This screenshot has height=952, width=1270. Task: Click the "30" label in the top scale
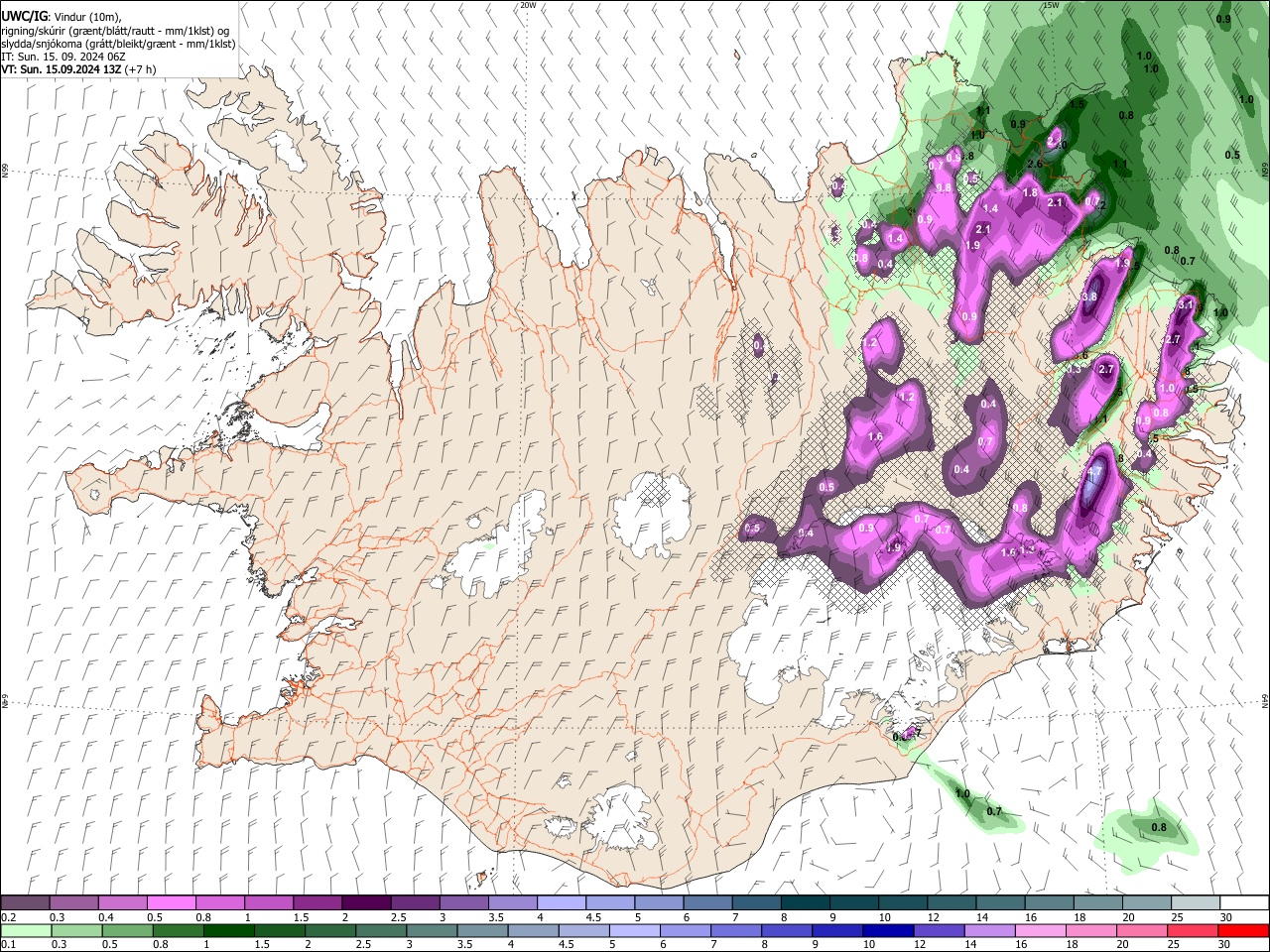1226,917
